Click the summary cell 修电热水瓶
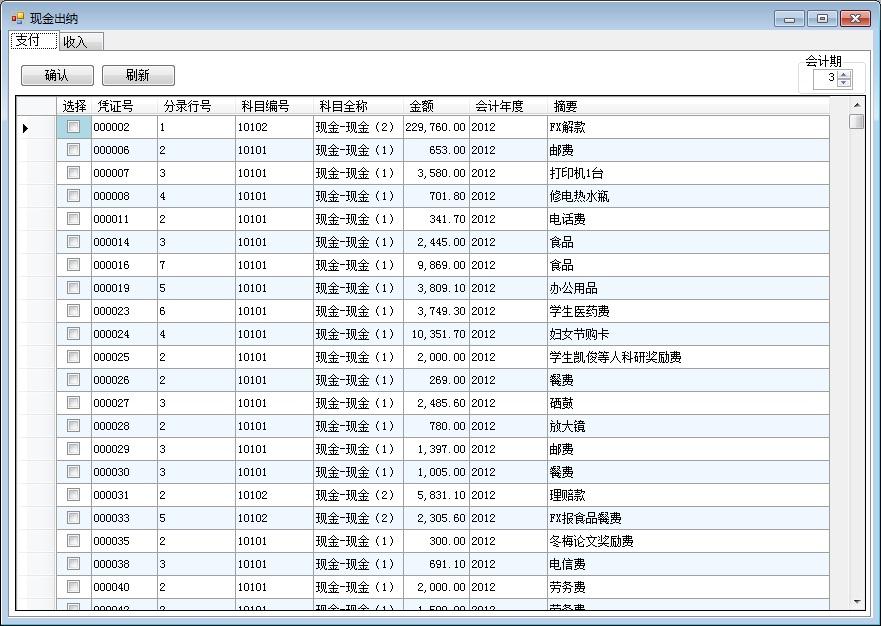 (x=688, y=196)
